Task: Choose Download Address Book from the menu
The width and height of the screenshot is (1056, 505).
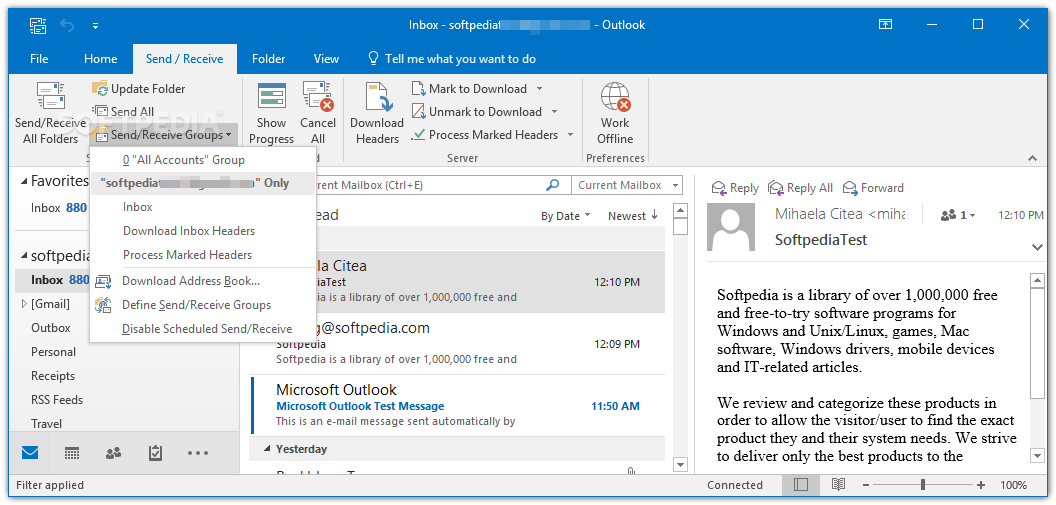Action: (x=203, y=281)
